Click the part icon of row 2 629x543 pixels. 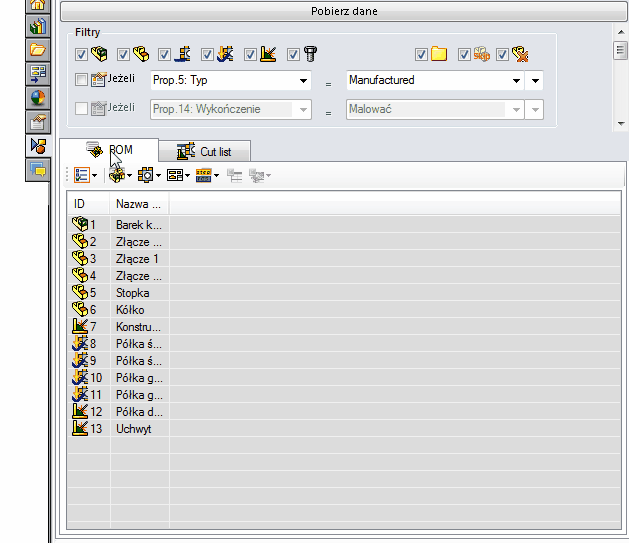(x=80, y=241)
